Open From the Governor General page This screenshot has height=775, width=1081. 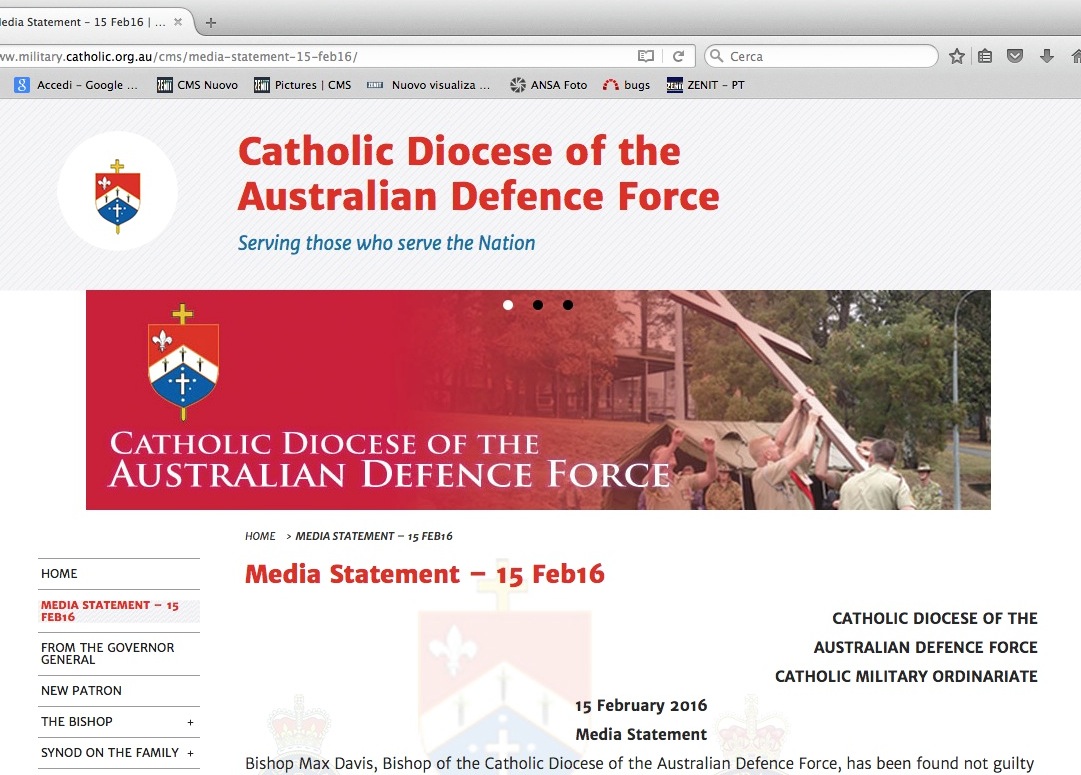pyautogui.click(x=107, y=653)
